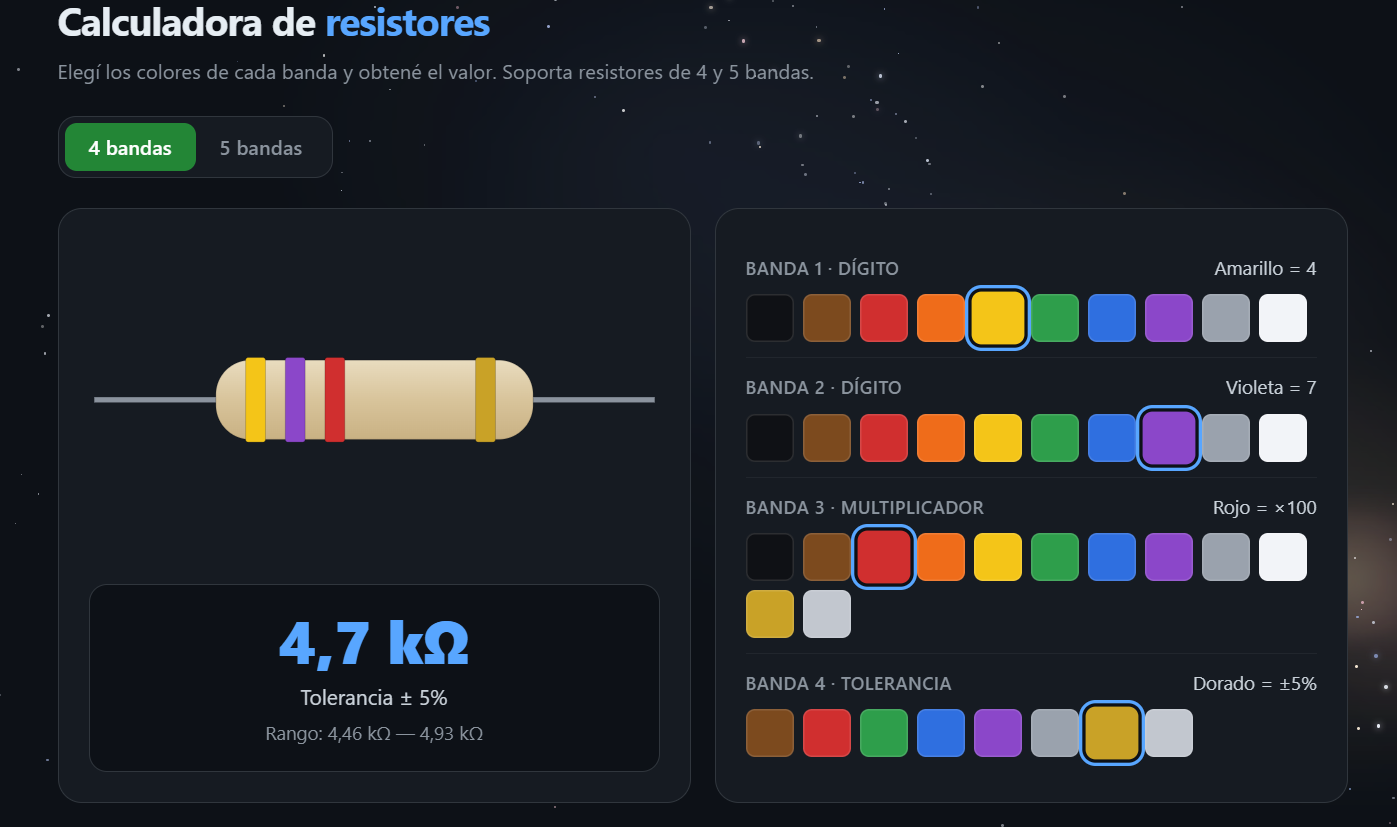Click the 'BANDA 1 · DÍGITO' heading
Viewport: 1397px width, 827px height.
(x=822, y=269)
